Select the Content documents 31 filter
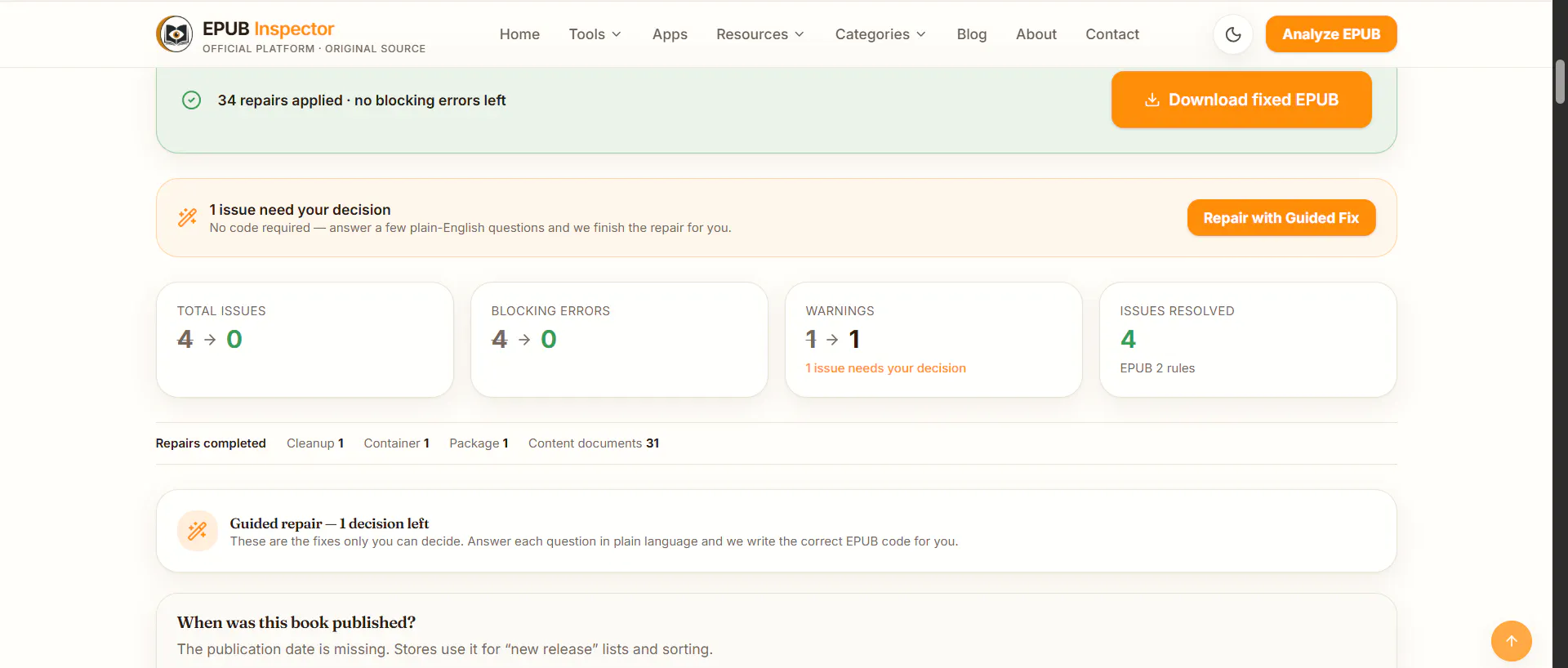This screenshot has width=1568, height=668. (594, 443)
